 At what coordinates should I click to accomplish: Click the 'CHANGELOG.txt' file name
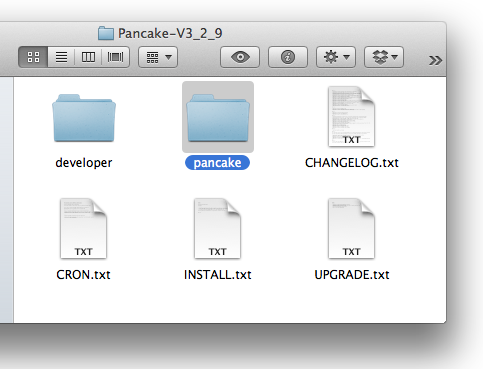point(352,163)
